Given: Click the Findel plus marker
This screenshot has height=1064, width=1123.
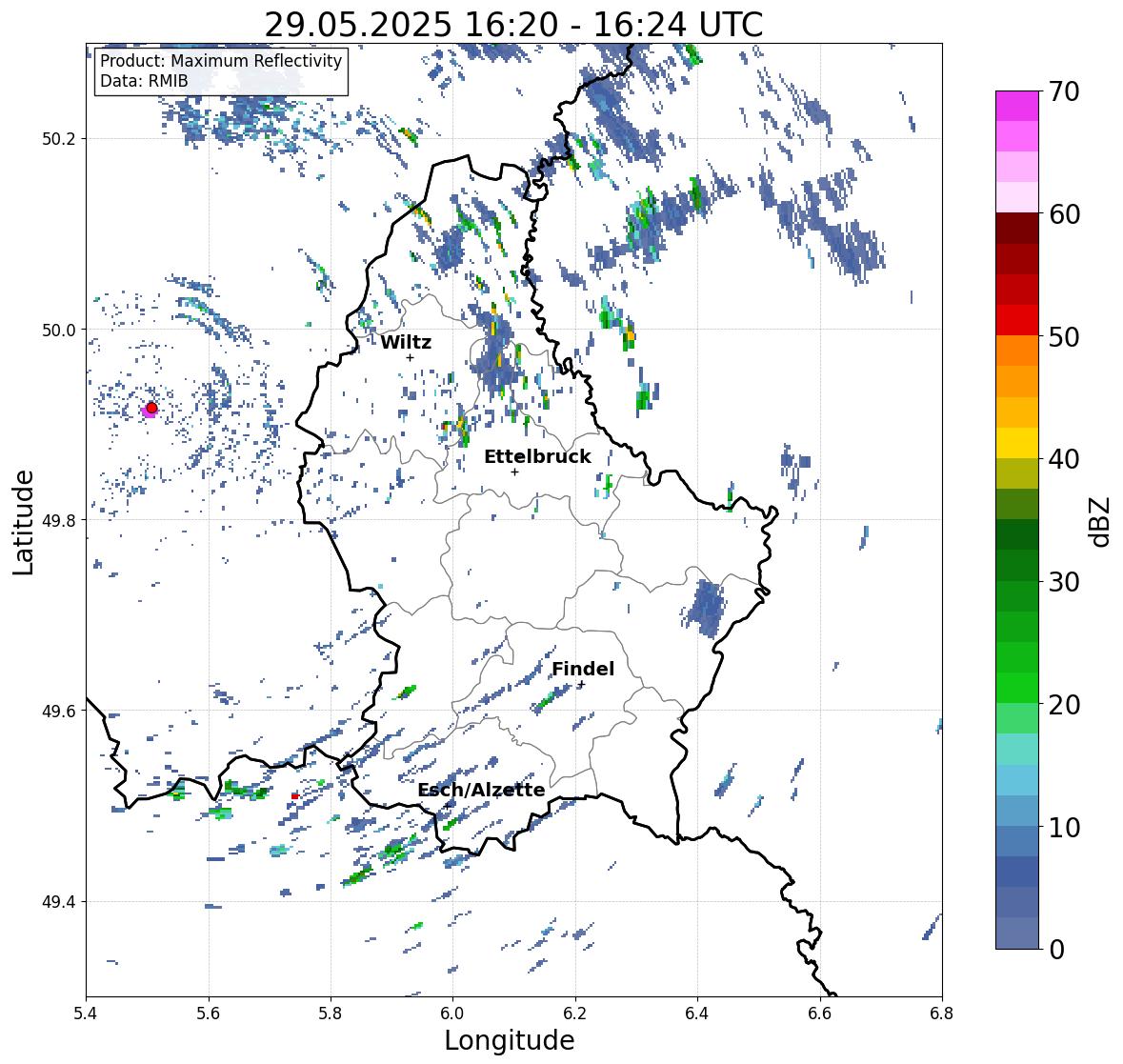Looking at the screenshot, I should coord(582,685).
